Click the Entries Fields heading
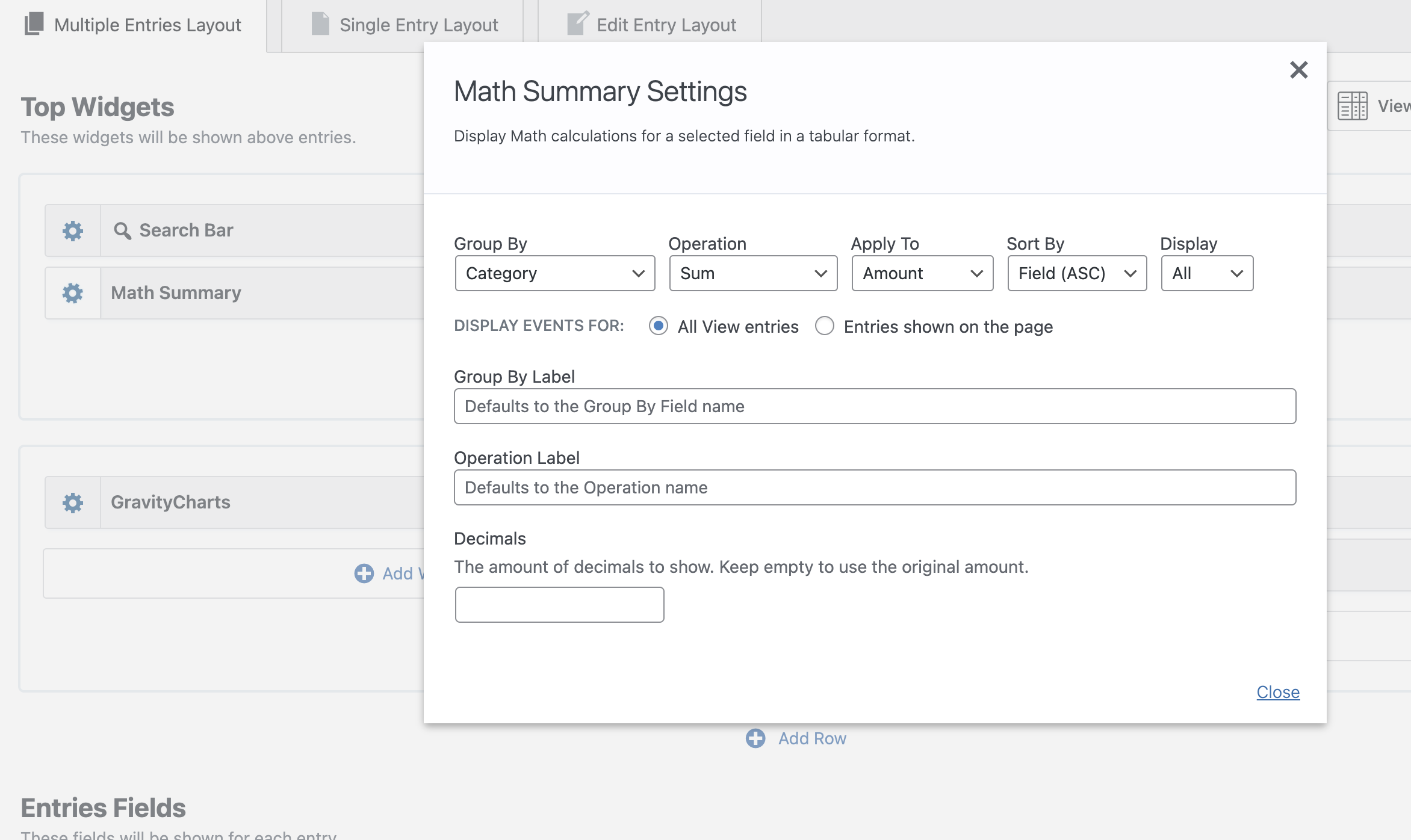The width and height of the screenshot is (1411, 840). click(x=103, y=808)
